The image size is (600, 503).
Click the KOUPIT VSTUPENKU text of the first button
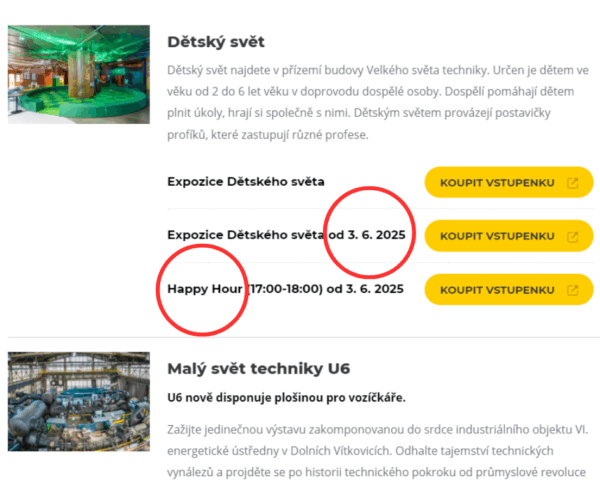[x=497, y=183]
